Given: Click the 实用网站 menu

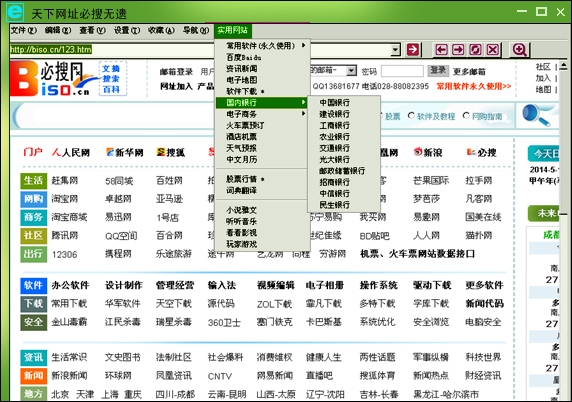Looking at the screenshot, I should pyautogui.click(x=233, y=30).
